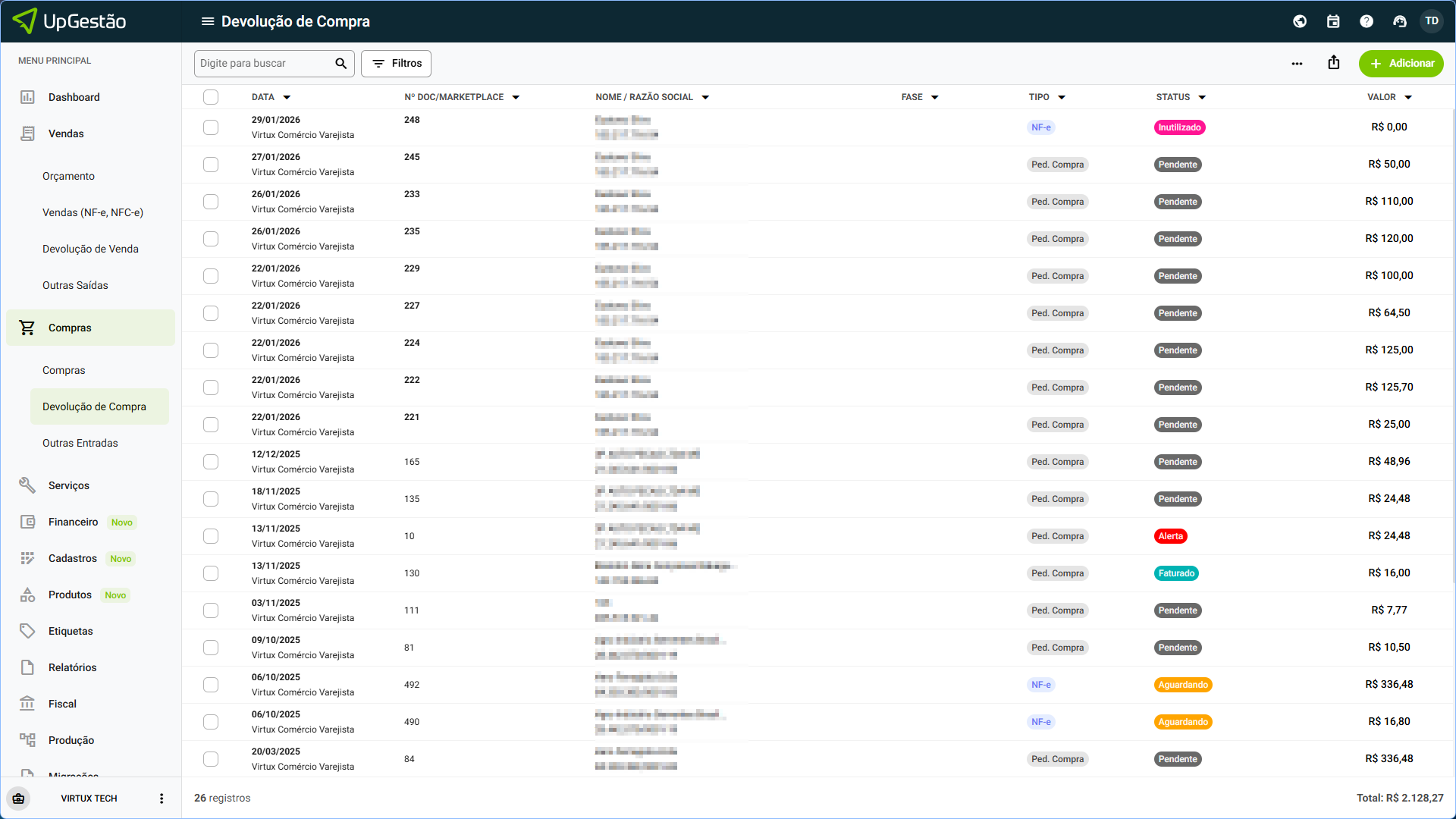1456x819 pixels.
Task: Expand the DATA column sort dropdown
Action: coord(287,97)
